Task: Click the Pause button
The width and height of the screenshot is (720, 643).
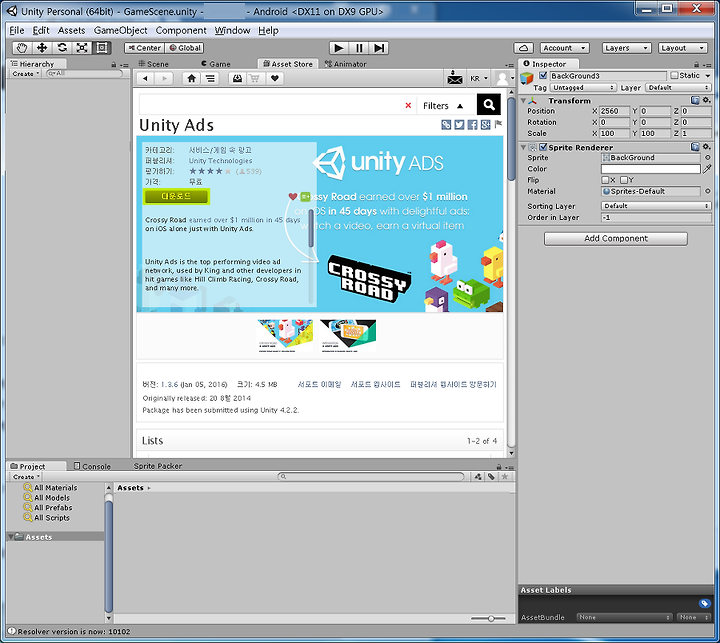Action: pos(359,48)
